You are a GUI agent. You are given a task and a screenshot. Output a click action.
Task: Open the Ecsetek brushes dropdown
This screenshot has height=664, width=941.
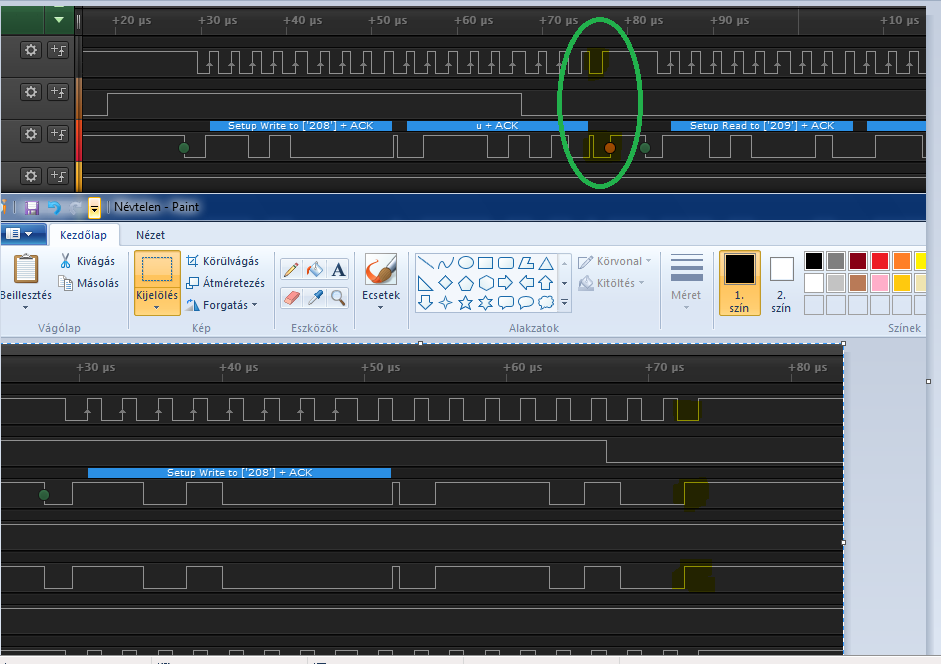coord(380,307)
